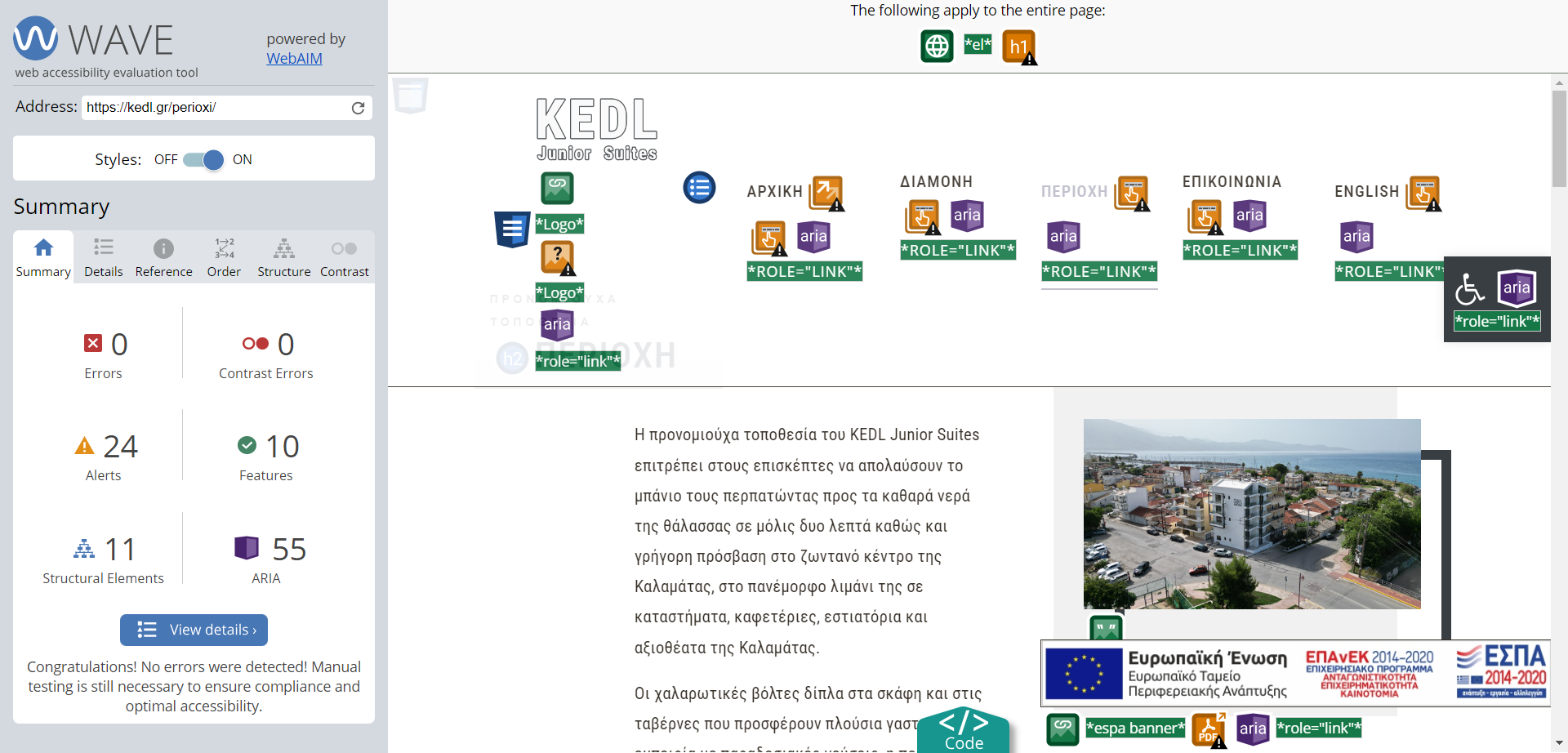Click the ARIA icon below the Logo labels
The image size is (1568, 753).
(557, 324)
